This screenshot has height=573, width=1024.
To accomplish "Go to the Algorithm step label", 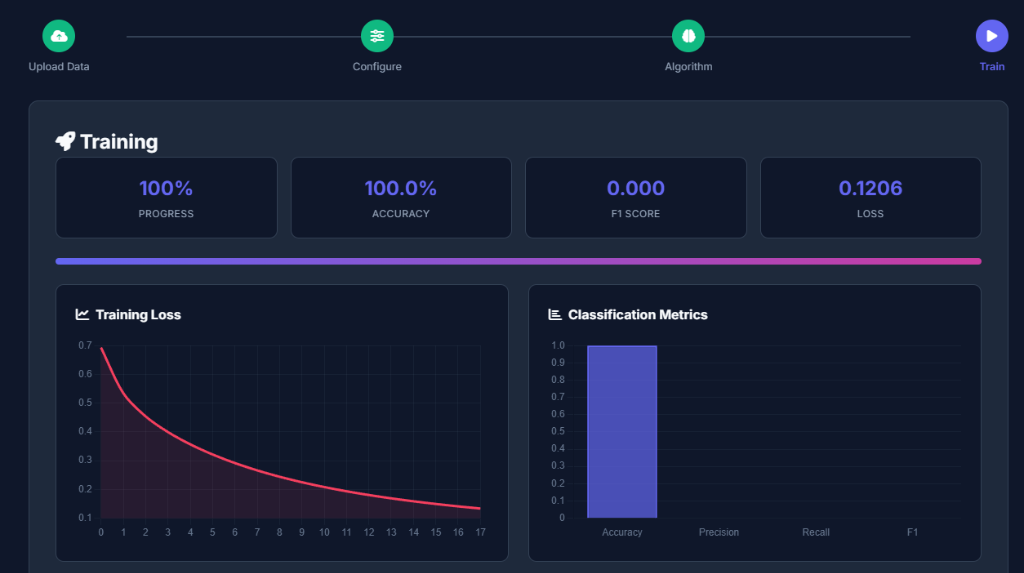I will coord(688,67).
